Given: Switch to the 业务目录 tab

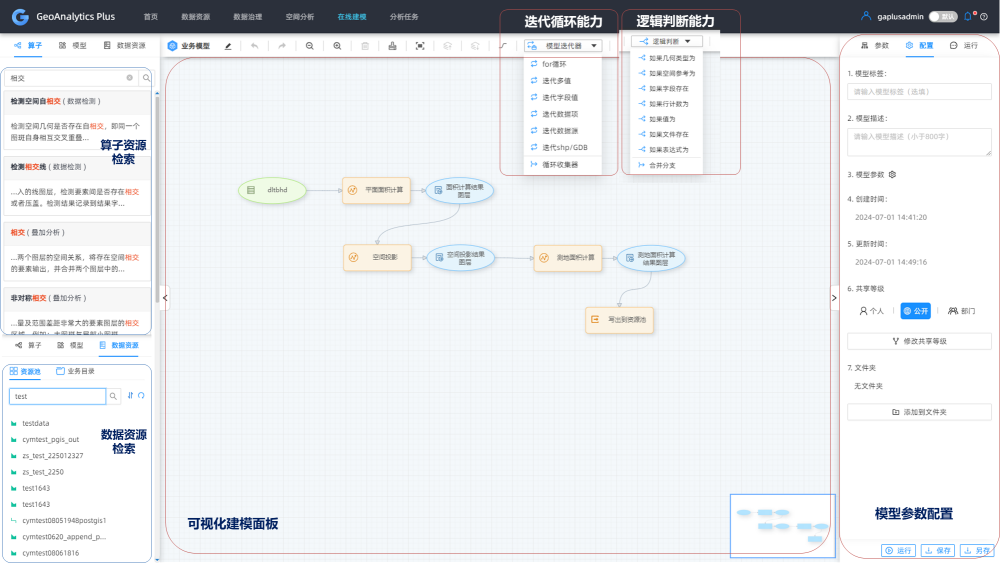Looking at the screenshot, I should (x=75, y=371).
